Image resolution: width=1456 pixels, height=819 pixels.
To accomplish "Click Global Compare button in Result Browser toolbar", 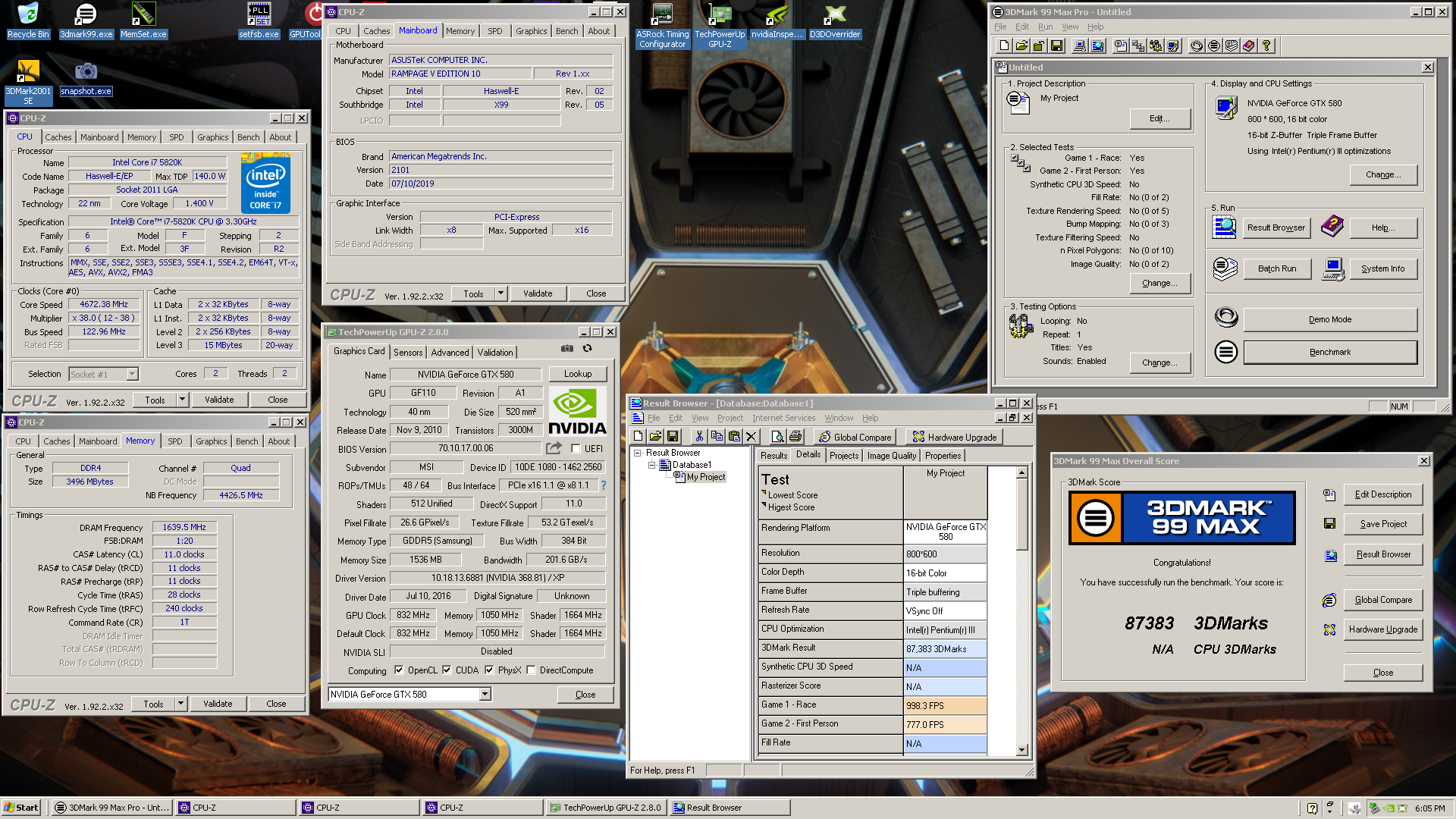I will (x=855, y=437).
